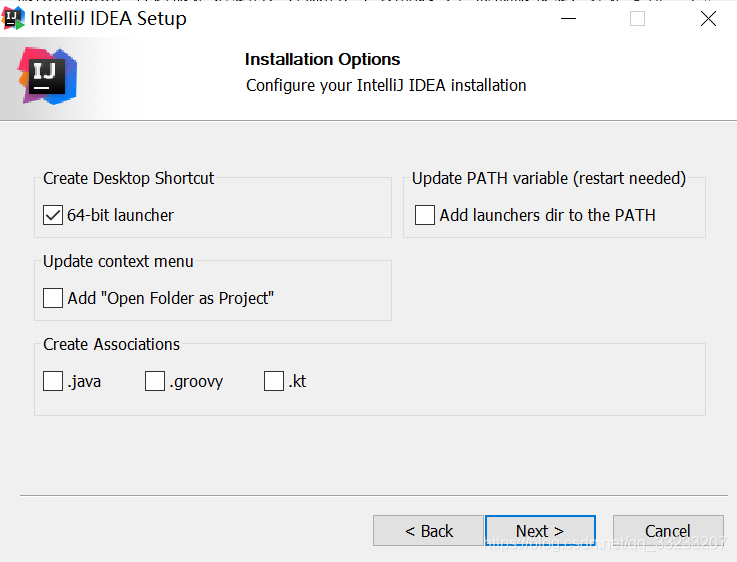Tick the .kt association checkbox
Viewport: 737px width, 562px height.
[x=274, y=381]
